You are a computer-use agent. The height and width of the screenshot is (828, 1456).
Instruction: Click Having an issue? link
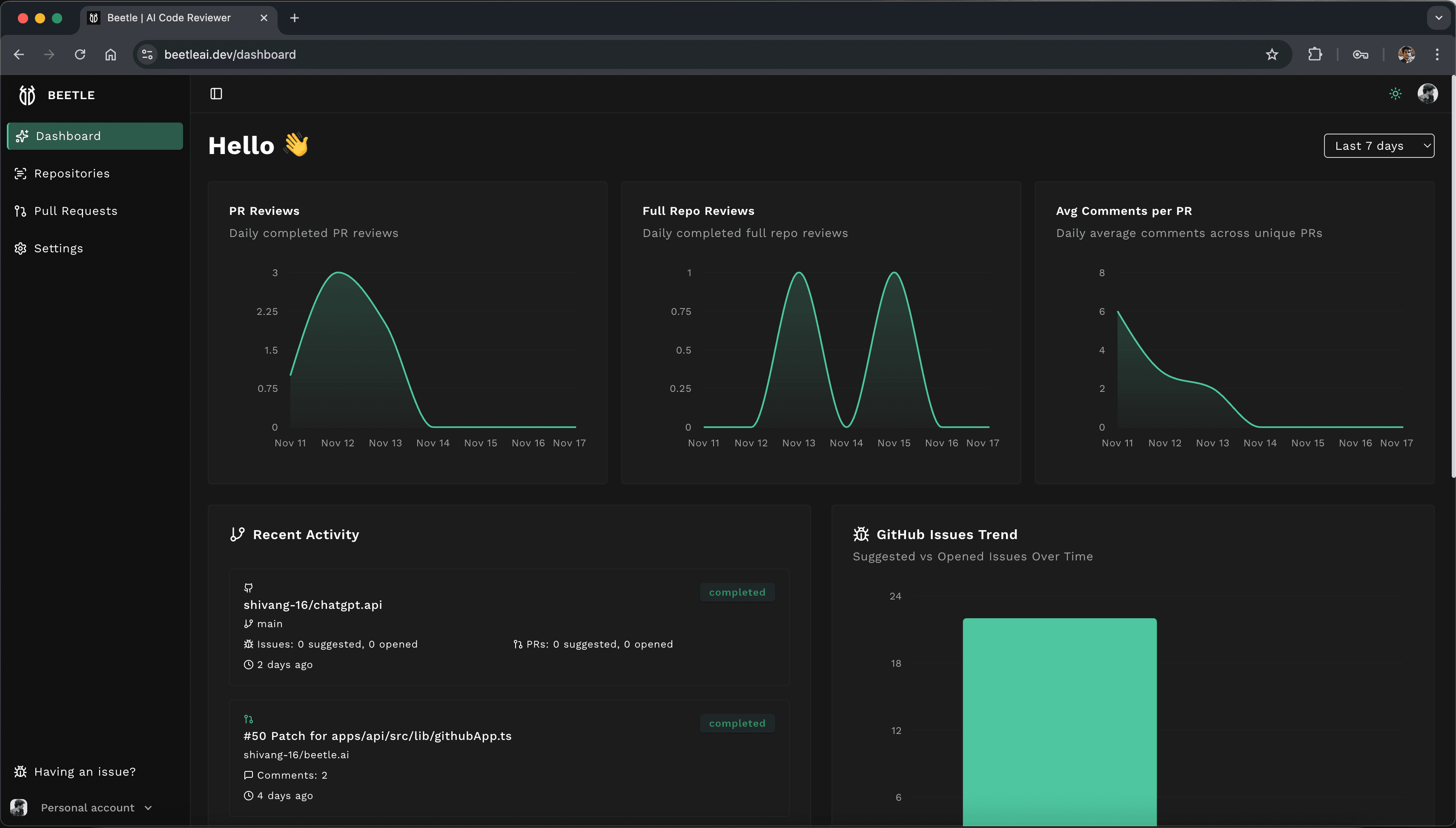pyautogui.click(x=85, y=772)
